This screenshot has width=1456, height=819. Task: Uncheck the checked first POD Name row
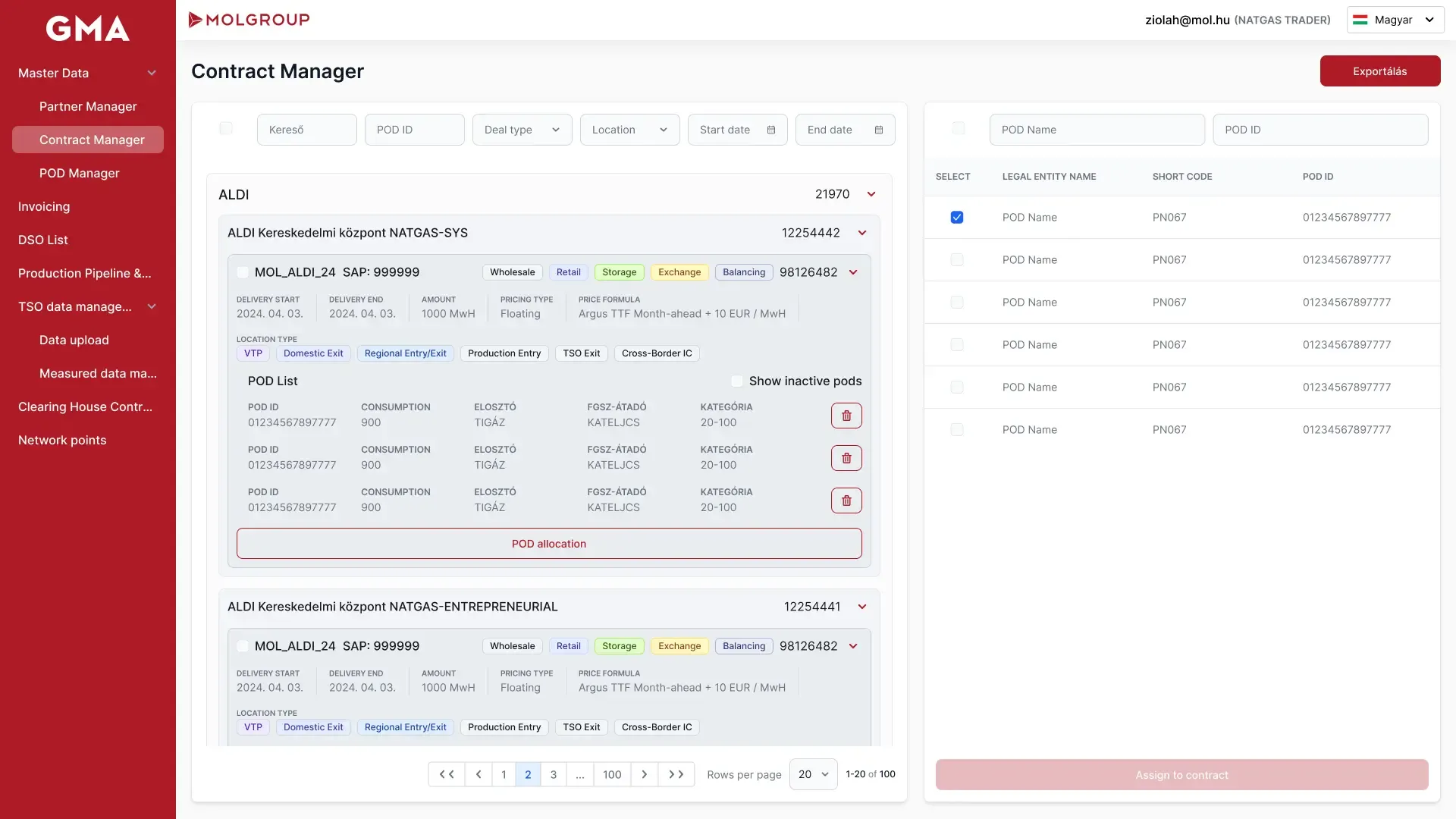[x=957, y=218]
